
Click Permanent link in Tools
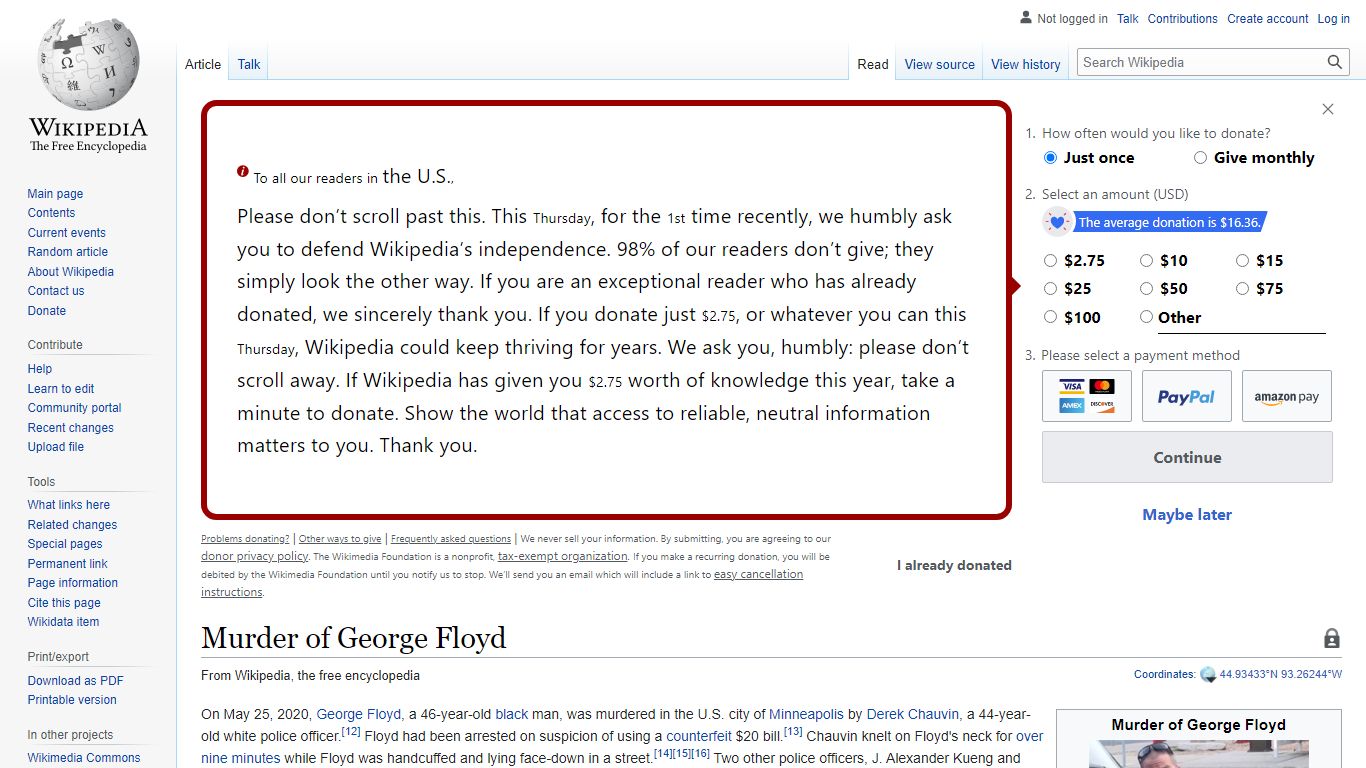[67, 564]
